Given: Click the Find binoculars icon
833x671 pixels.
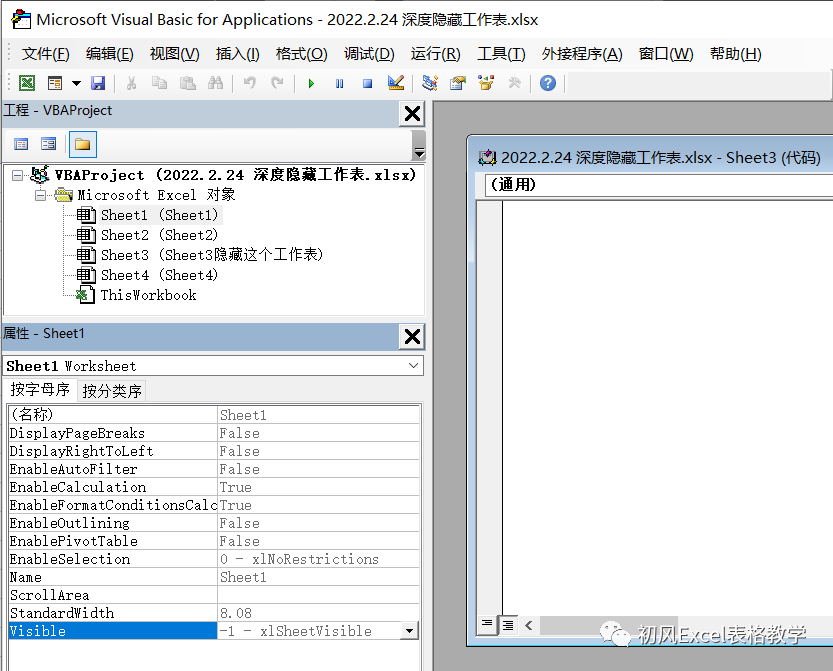Looking at the screenshot, I should 215,83.
